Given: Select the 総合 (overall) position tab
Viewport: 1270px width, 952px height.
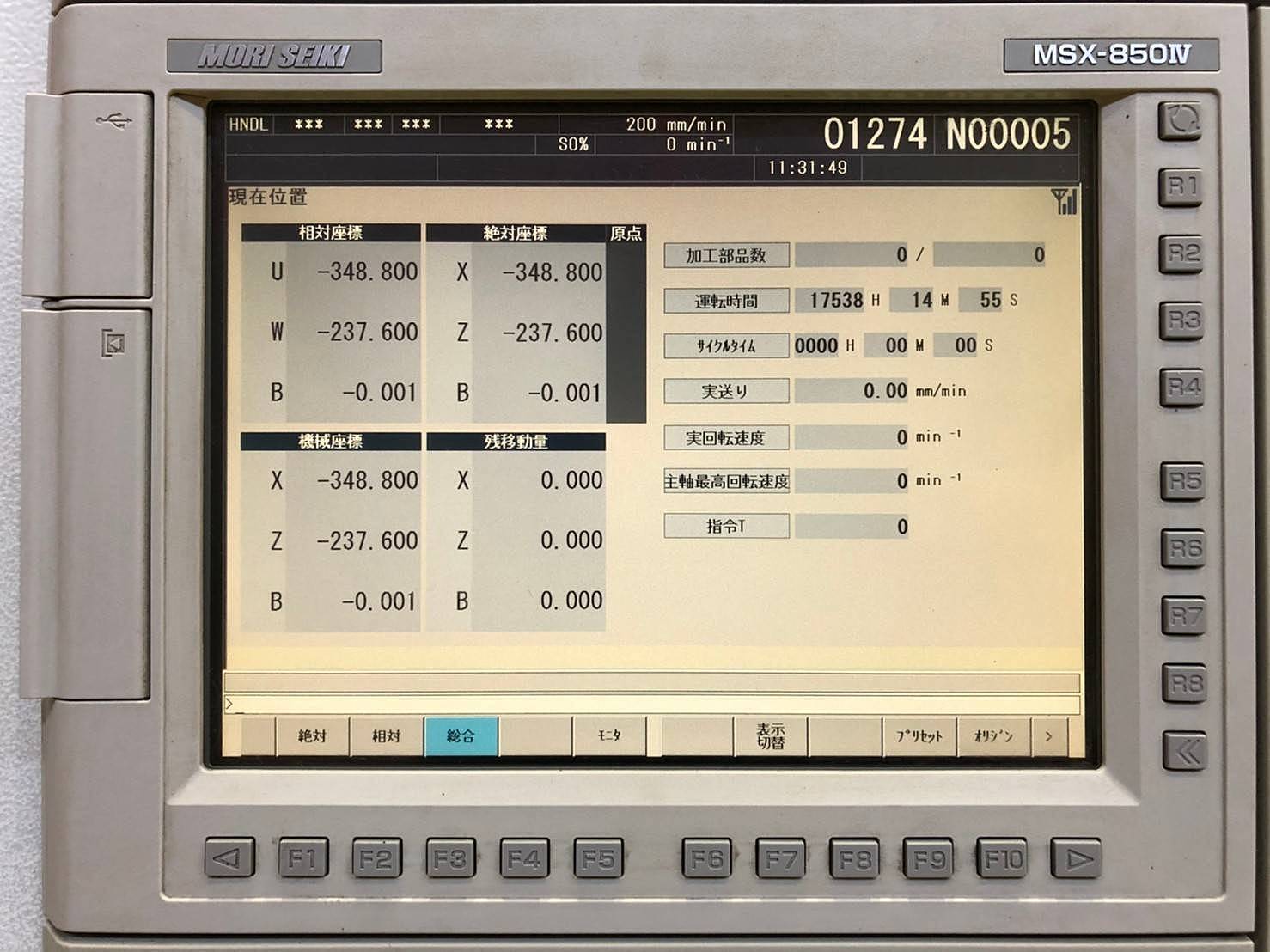Looking at the screenshot, I should pyautogui.click(x=461, y=736).
